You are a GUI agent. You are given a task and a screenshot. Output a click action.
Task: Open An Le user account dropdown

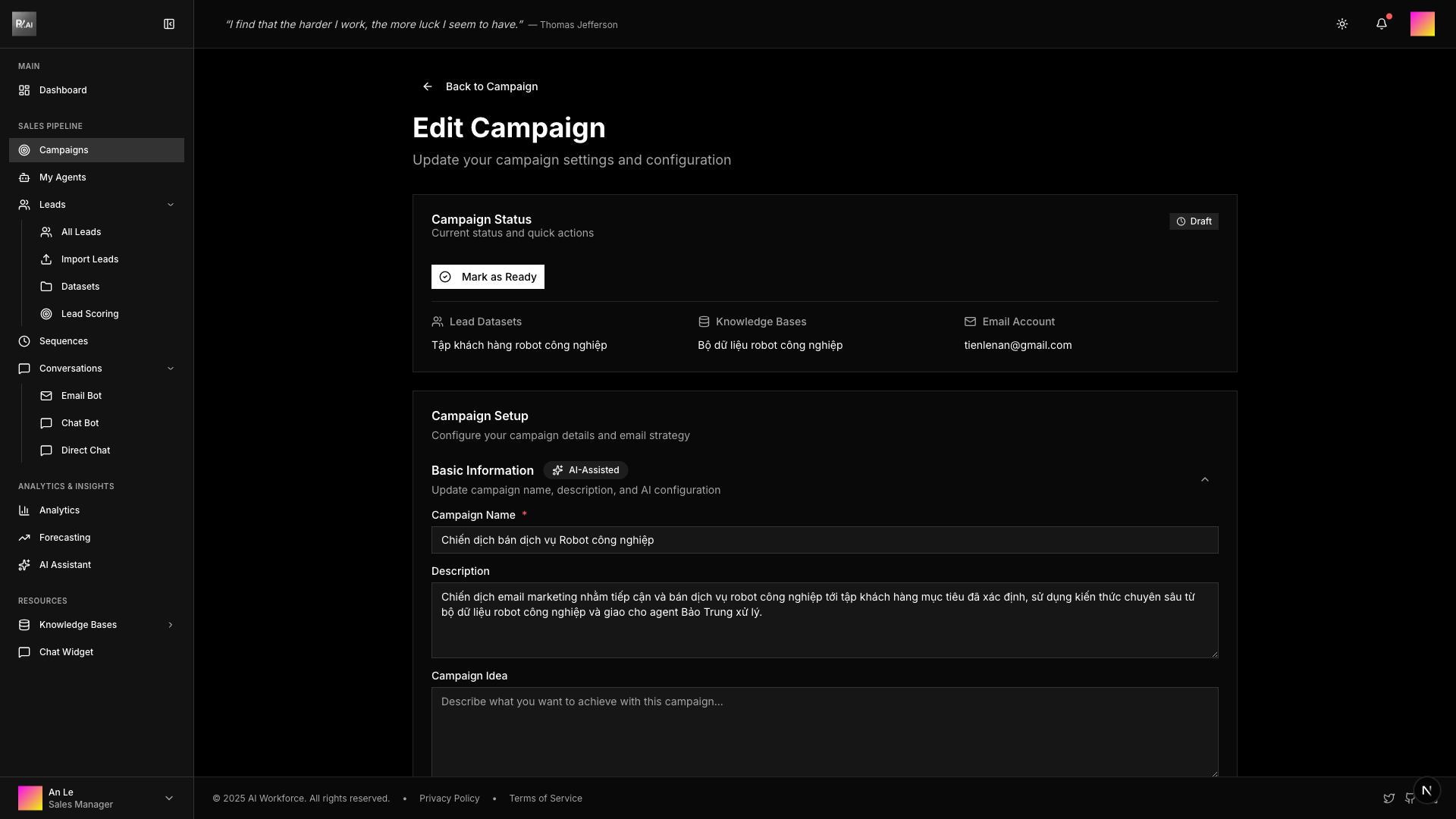168,798
